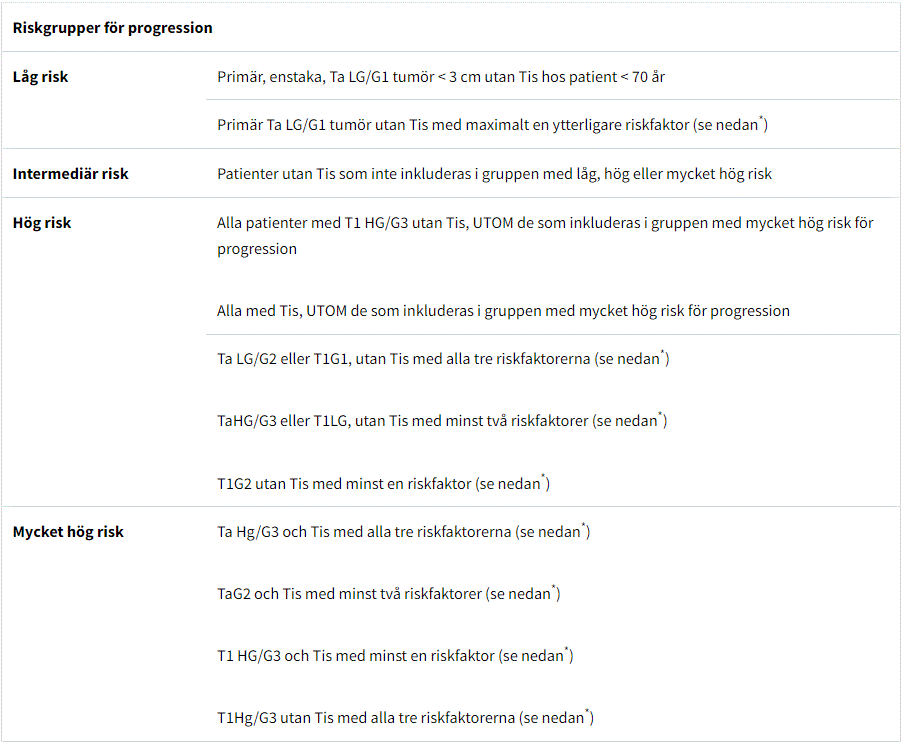Select the 'Låg risk' row label
Screen dimensions: 904x745
[41, 77]
